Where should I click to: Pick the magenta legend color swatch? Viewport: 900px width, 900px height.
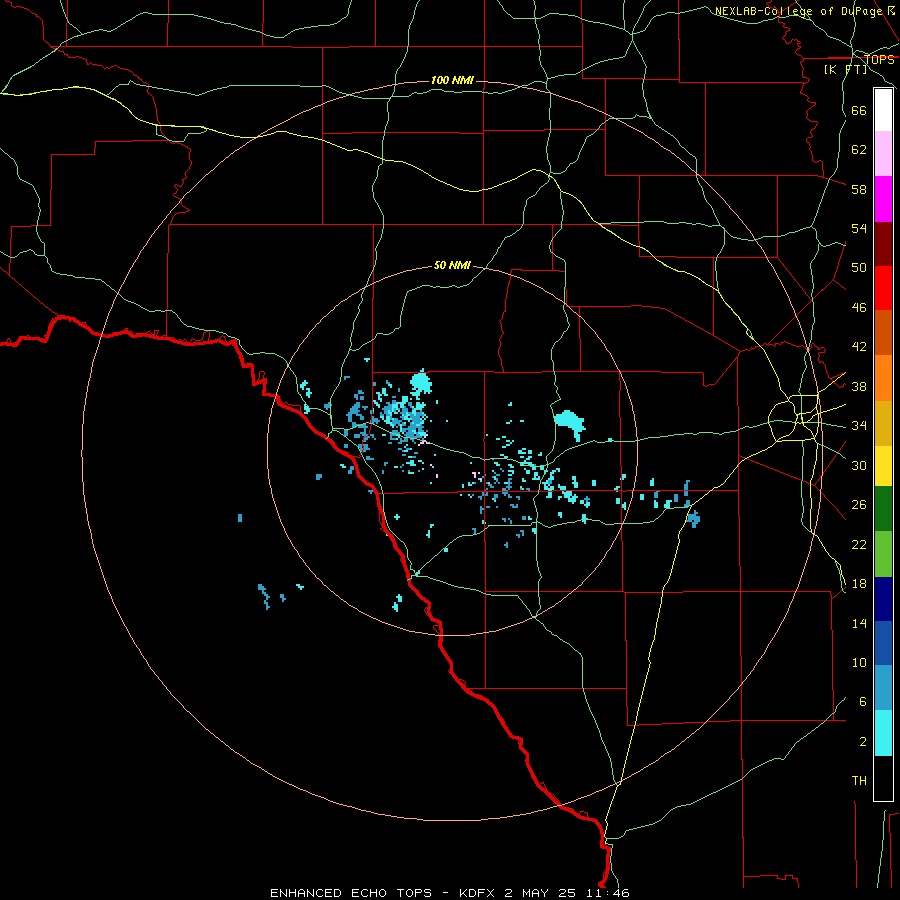[883, 199]
